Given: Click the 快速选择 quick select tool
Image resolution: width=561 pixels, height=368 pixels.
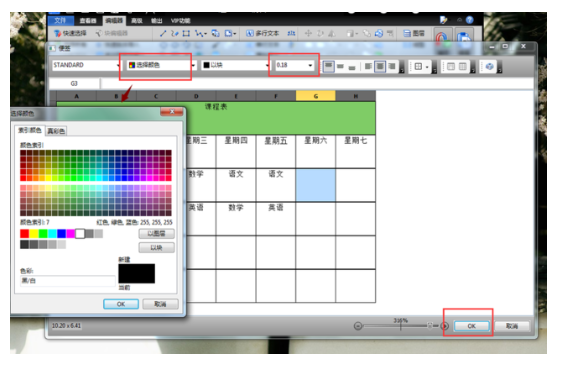Looking at the screenshot, I should coord(70,34).
